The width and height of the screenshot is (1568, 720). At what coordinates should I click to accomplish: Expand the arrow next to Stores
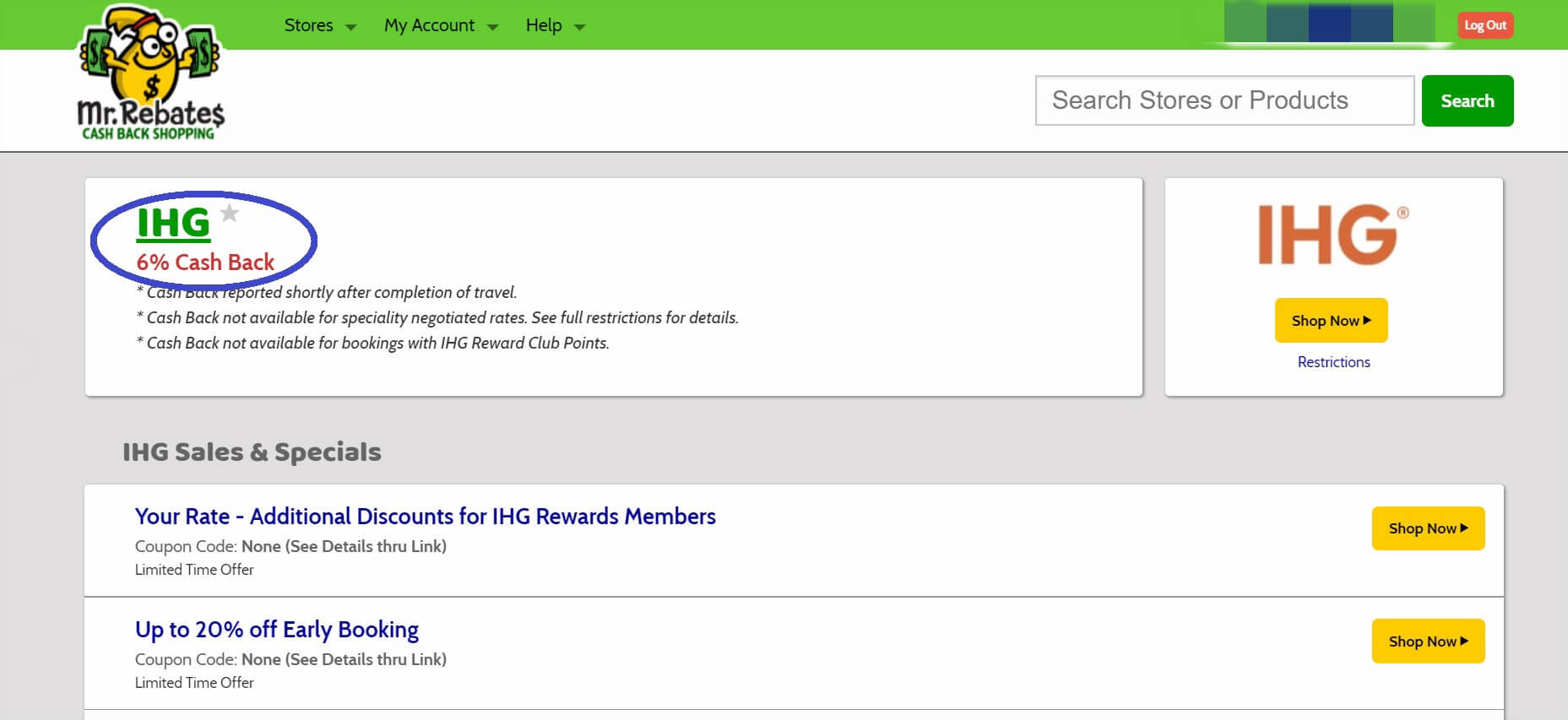coord(351,27)
